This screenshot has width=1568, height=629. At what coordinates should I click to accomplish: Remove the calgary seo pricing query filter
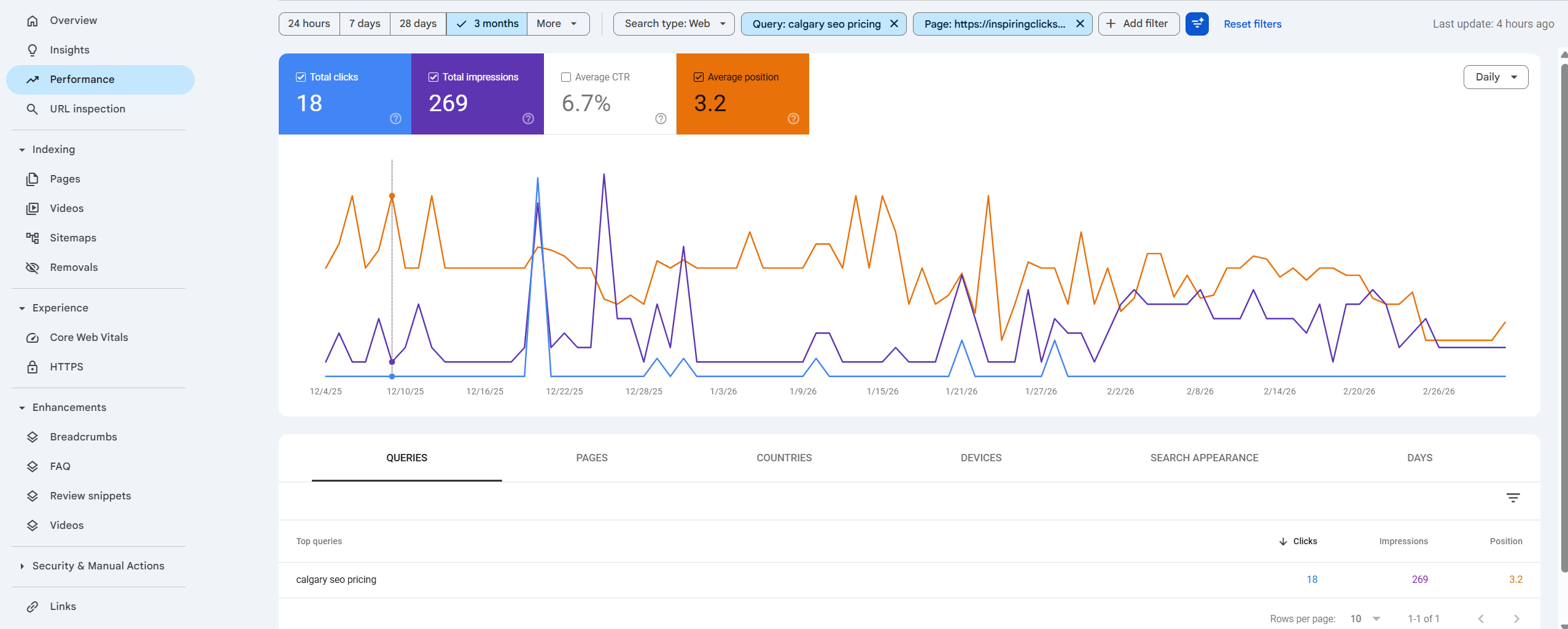click(x=894, y=24)
